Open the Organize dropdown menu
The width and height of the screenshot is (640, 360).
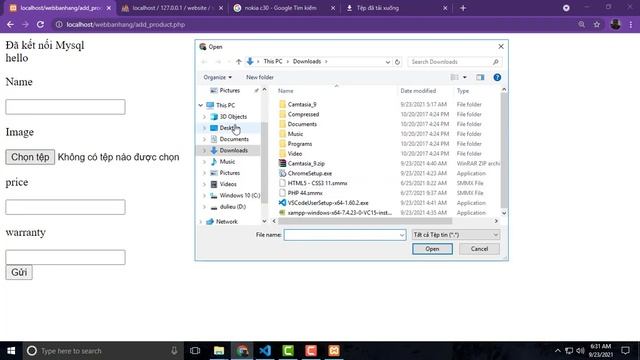click(x=218, y=77)
